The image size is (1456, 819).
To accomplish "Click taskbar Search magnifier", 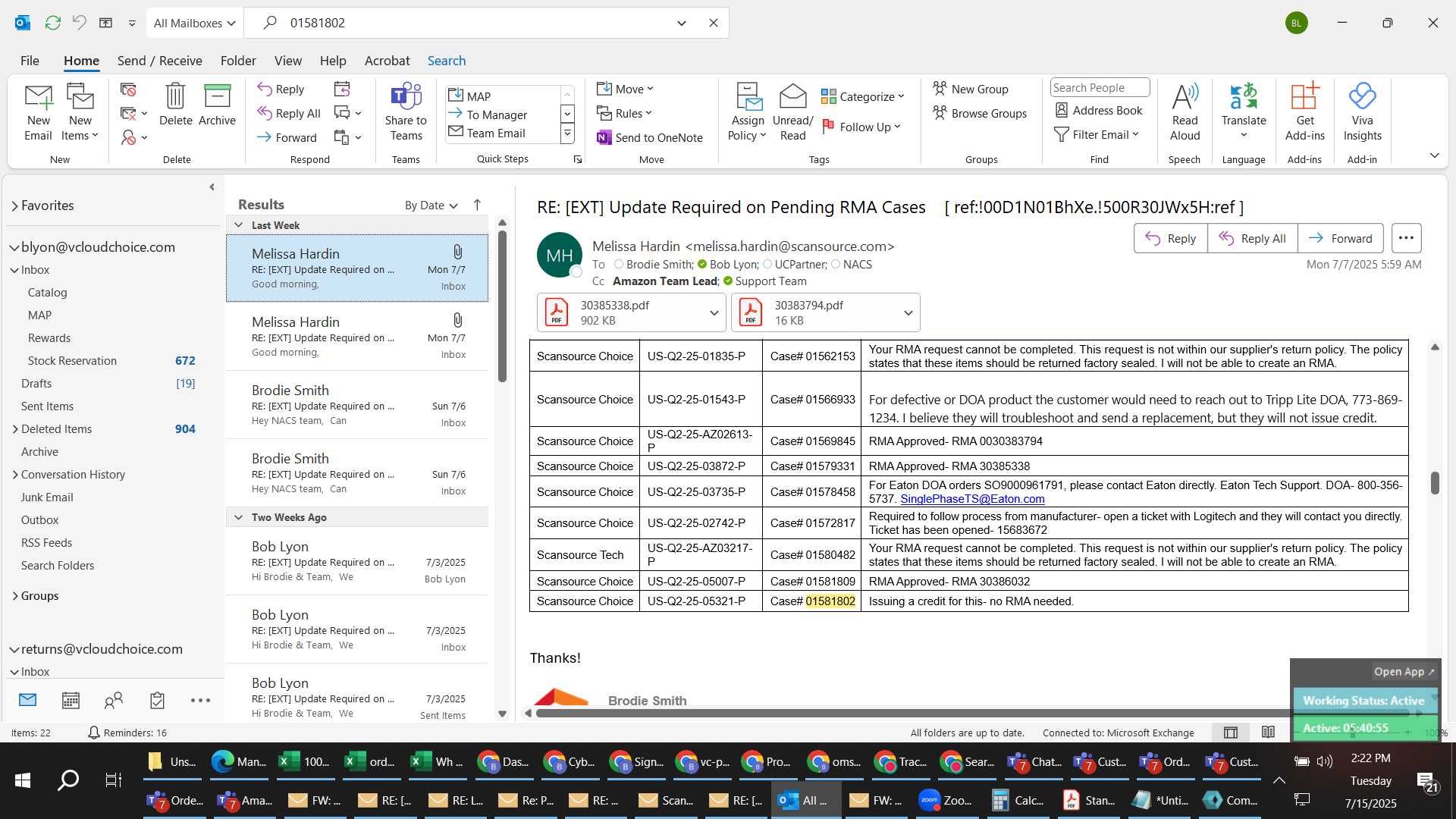I will [68, 780].
